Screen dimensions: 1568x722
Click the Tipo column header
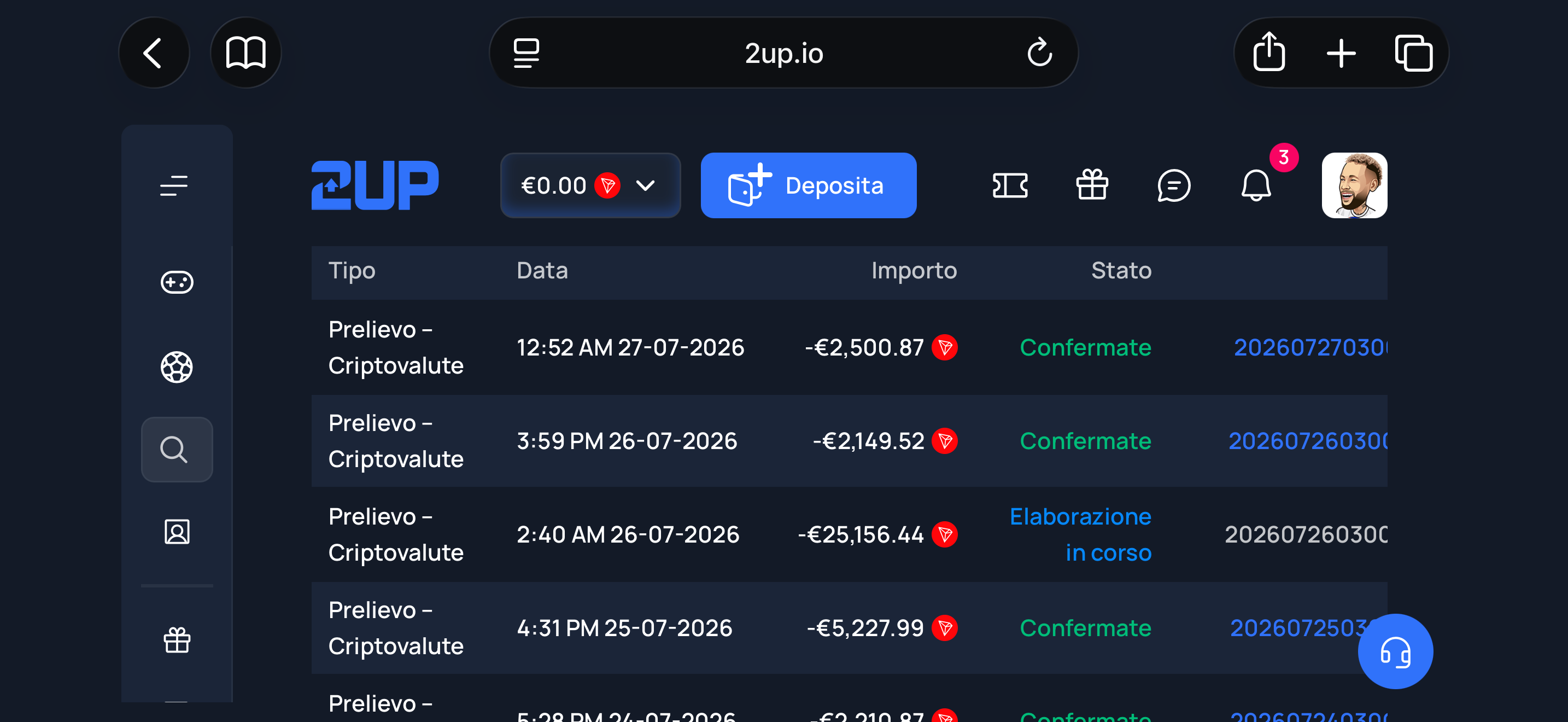coord(352,270)
